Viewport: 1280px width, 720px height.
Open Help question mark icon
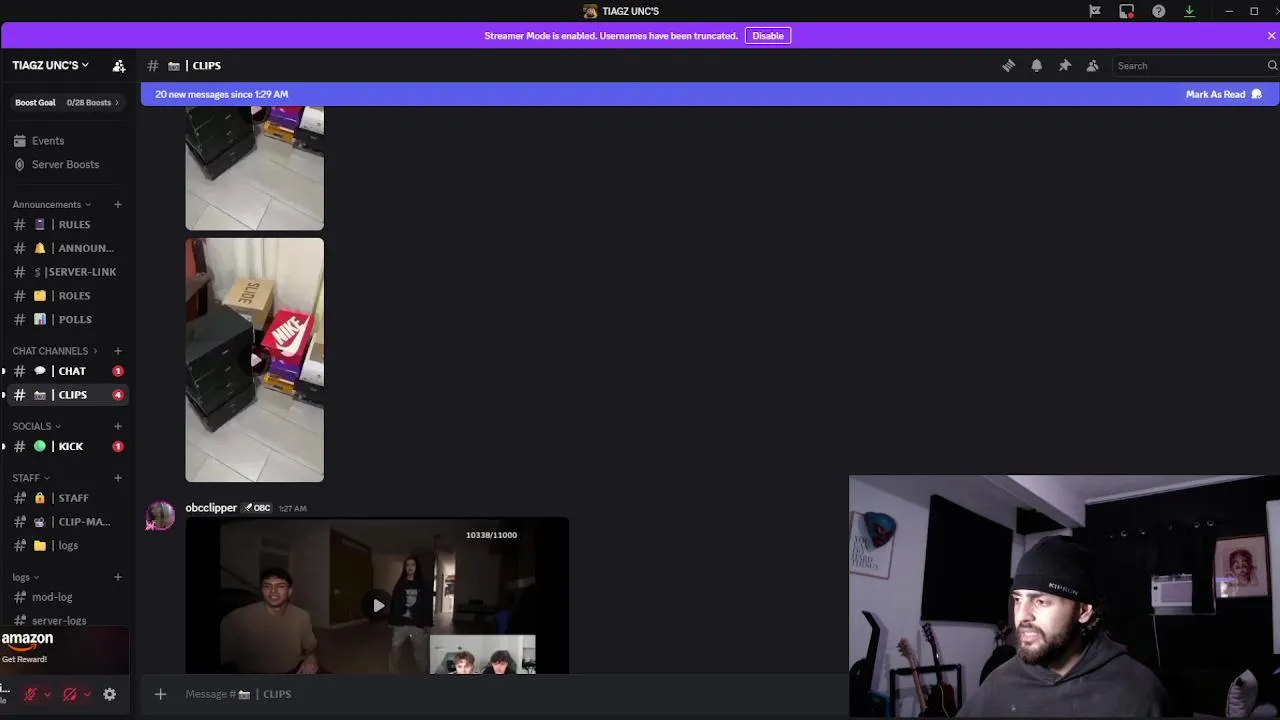1158,11
